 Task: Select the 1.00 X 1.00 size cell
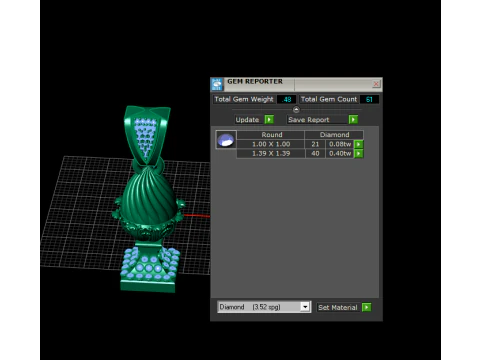271,144
